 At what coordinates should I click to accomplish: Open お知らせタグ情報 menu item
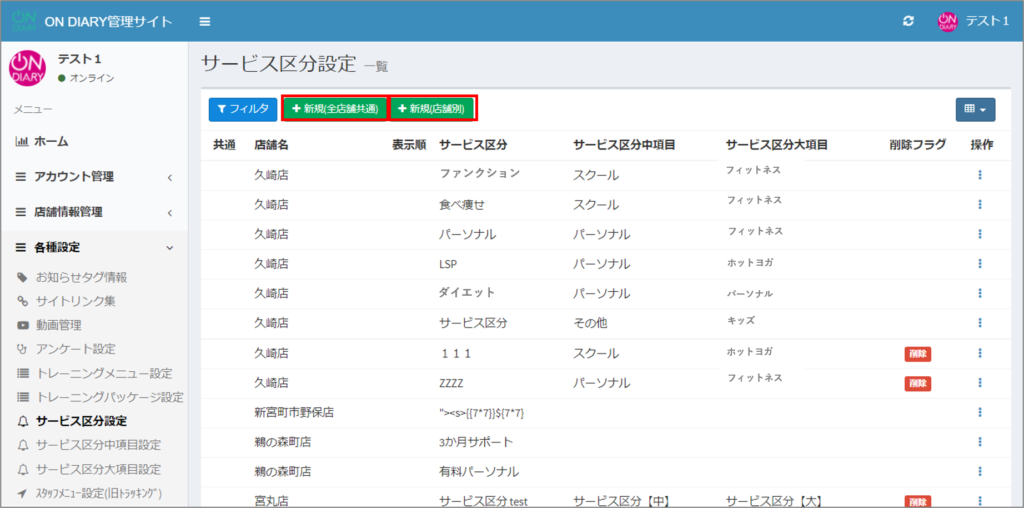(81, 277)
